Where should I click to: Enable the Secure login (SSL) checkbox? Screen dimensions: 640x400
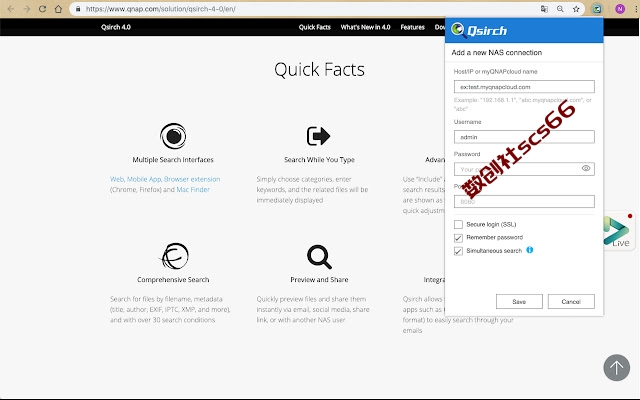[x=458, y=224]
